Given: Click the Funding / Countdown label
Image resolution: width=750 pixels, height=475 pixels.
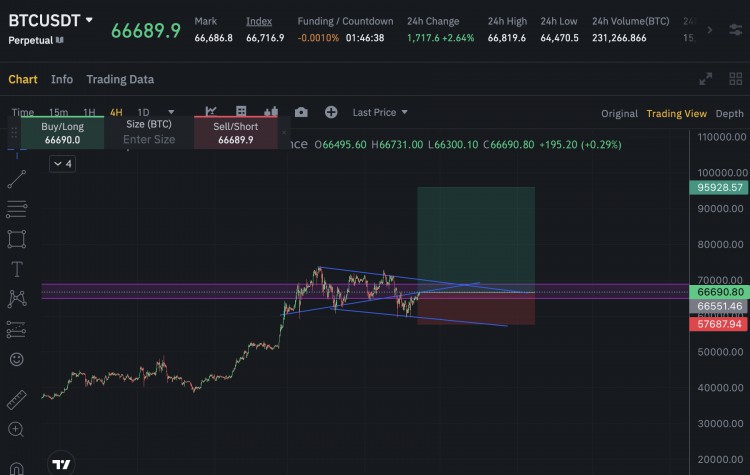Looking at the screenshot, I should pyautogui.click(x=345, y=21).
